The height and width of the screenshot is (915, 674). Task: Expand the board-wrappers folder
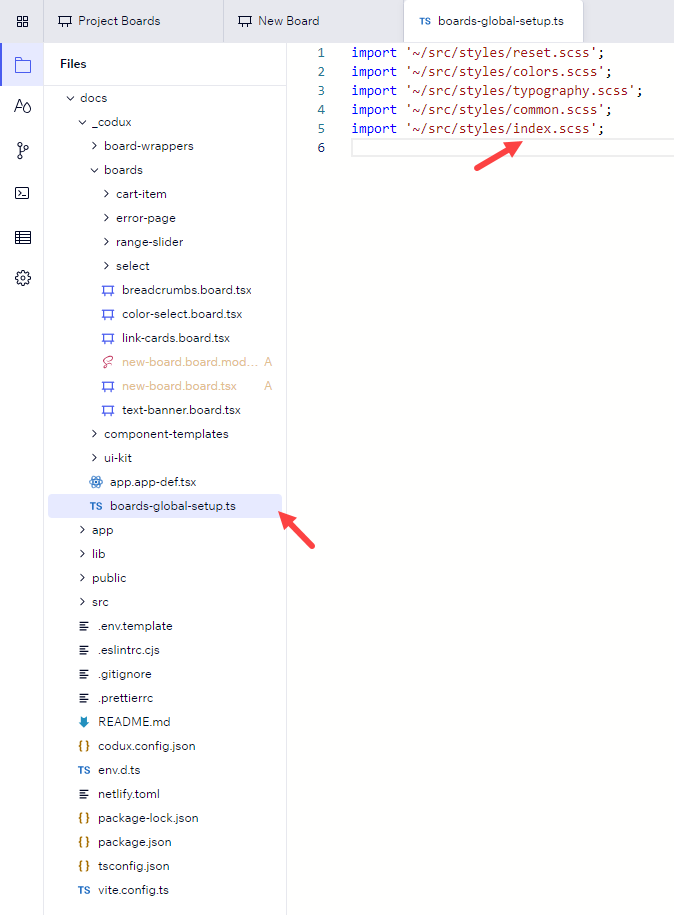tap(94, 146)
